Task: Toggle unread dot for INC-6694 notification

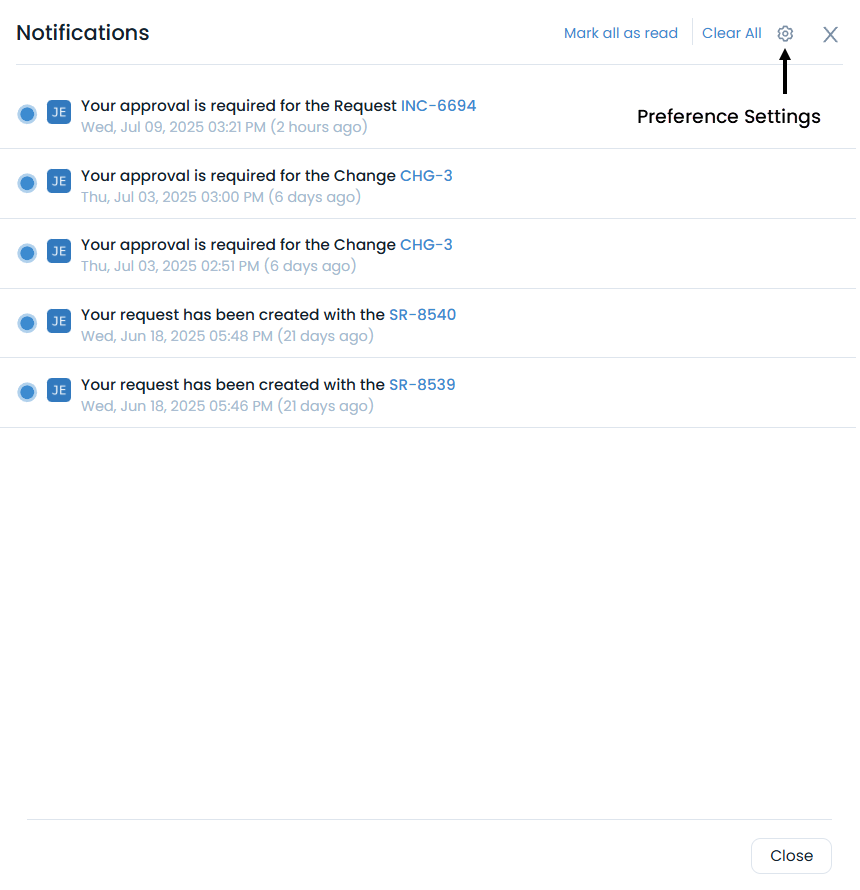Action: click(27, 114)
